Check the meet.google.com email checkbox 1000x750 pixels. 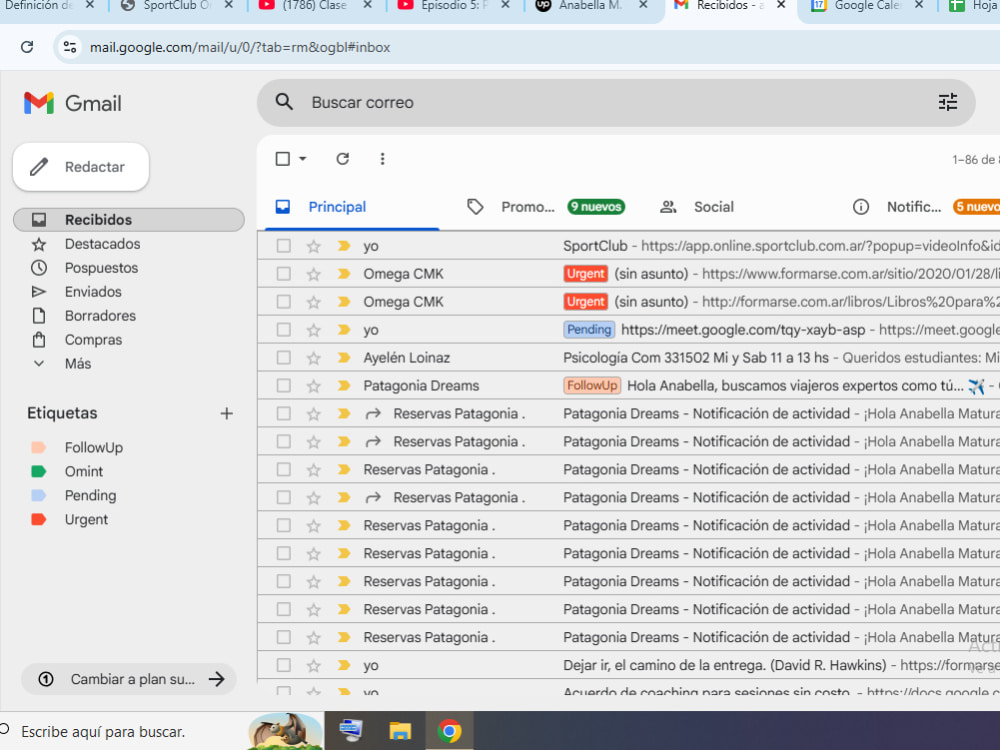[283, 330]
